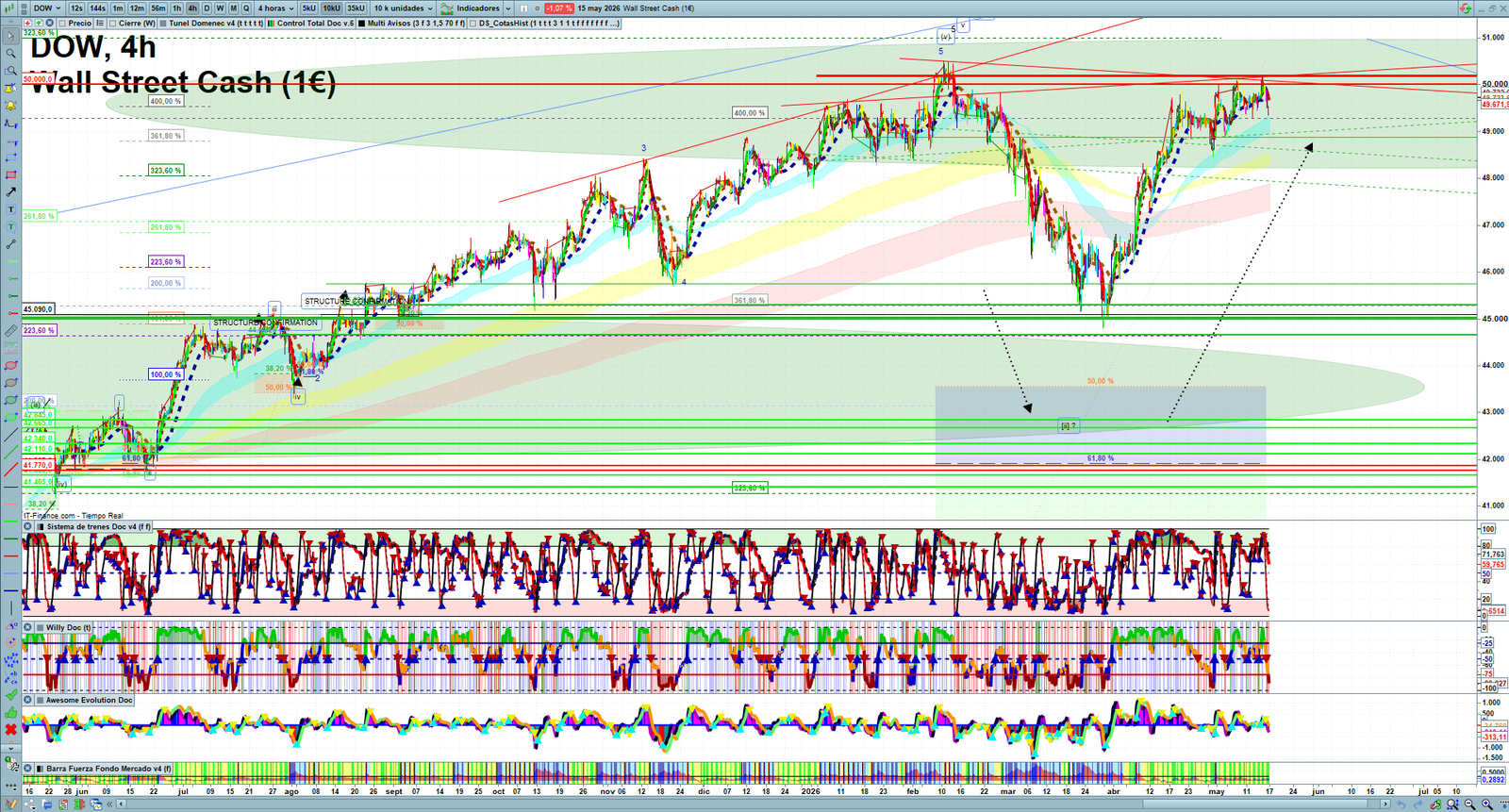Open the chat bubbles icon in bottom bar
The height and width of the screenshot is (812, 1509).
point(47,804)
